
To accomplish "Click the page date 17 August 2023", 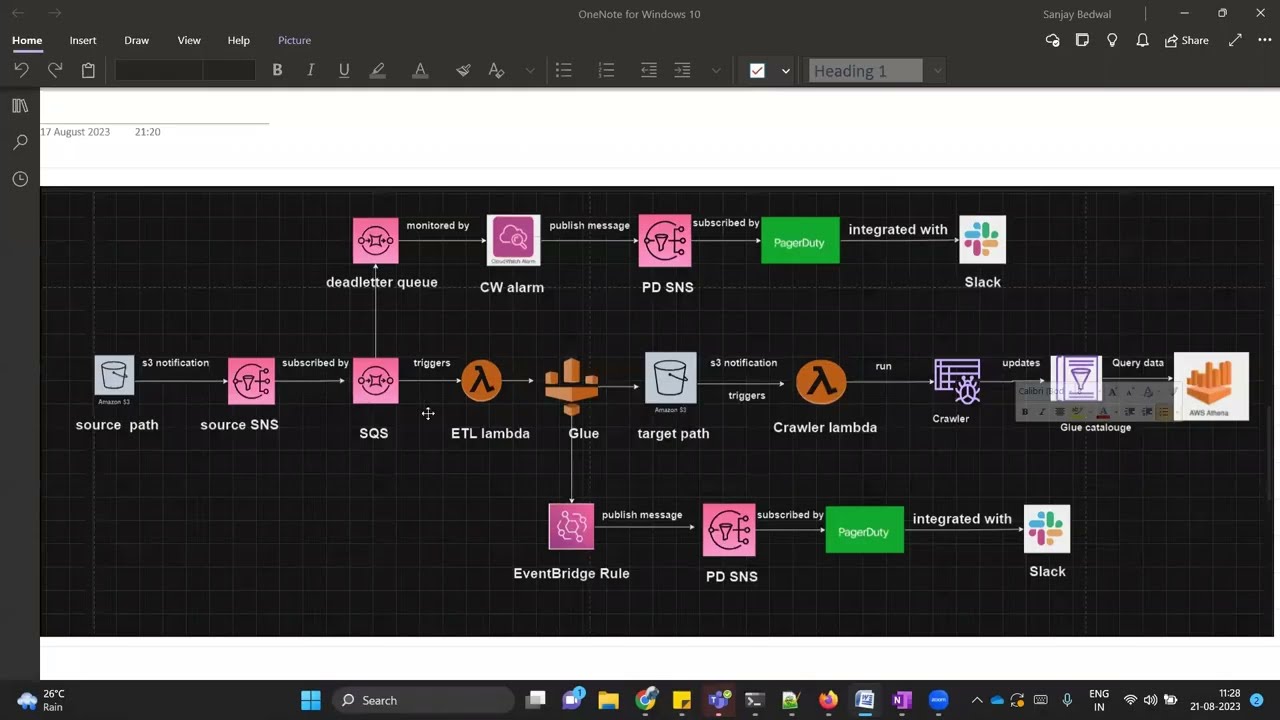I will [75, 132].
